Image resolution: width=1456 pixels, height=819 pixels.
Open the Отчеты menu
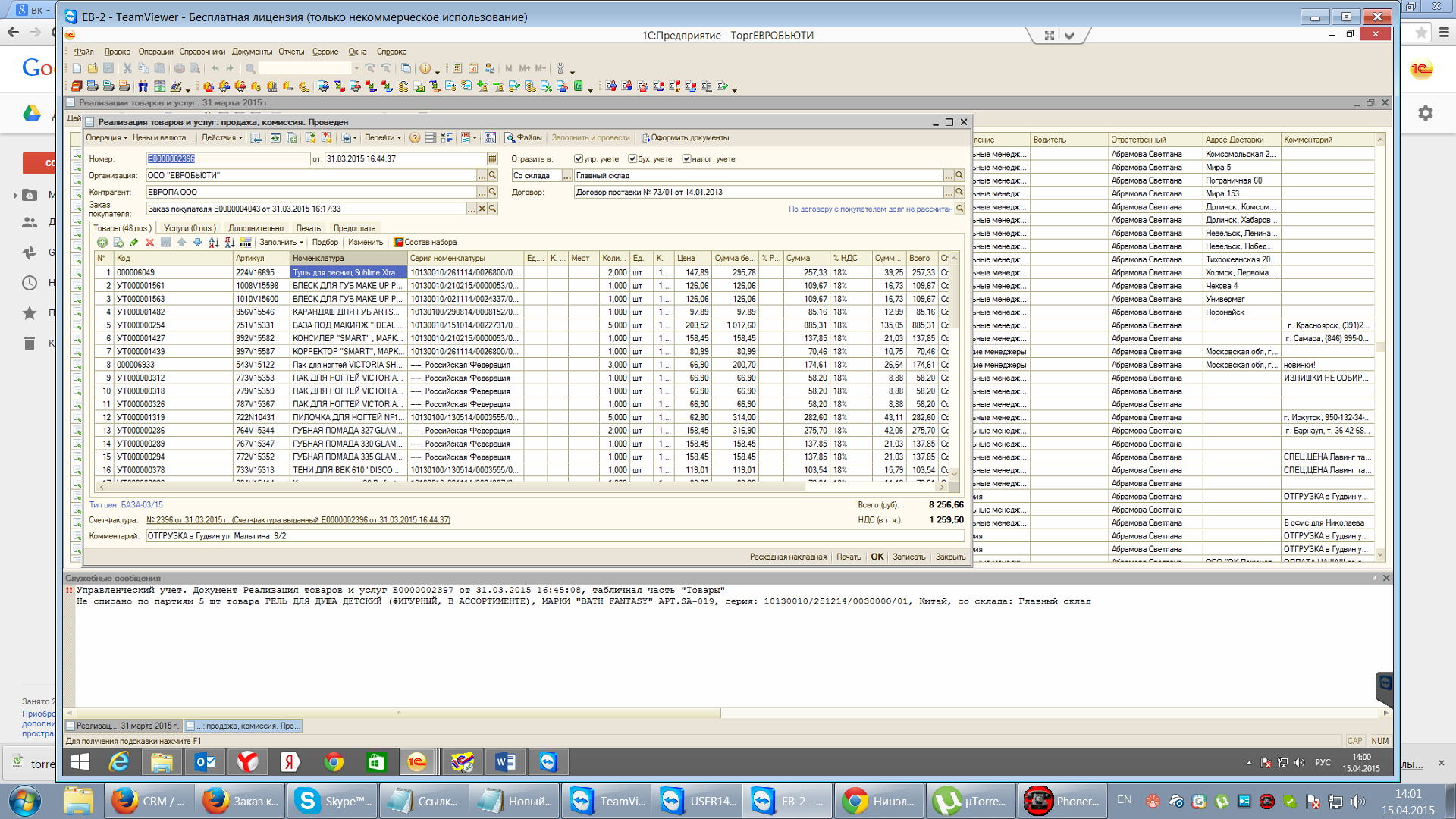(x=290, y=52)
